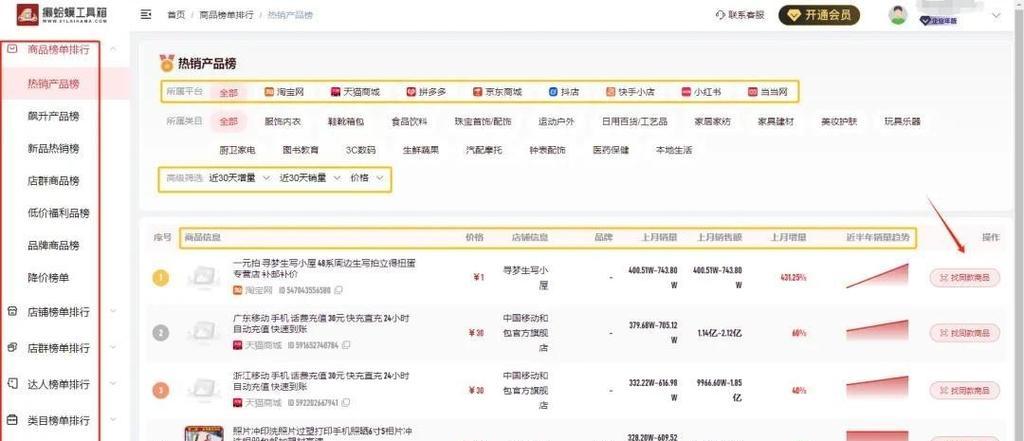Copy product ID 591652748784
The image size is (1024, 441).
tap(346, 345)
